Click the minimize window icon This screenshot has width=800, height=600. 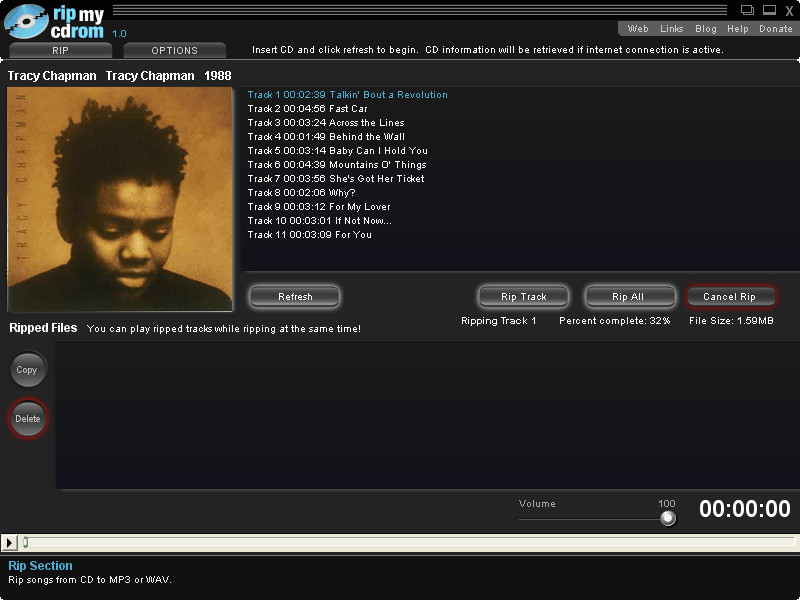(769, 10)
